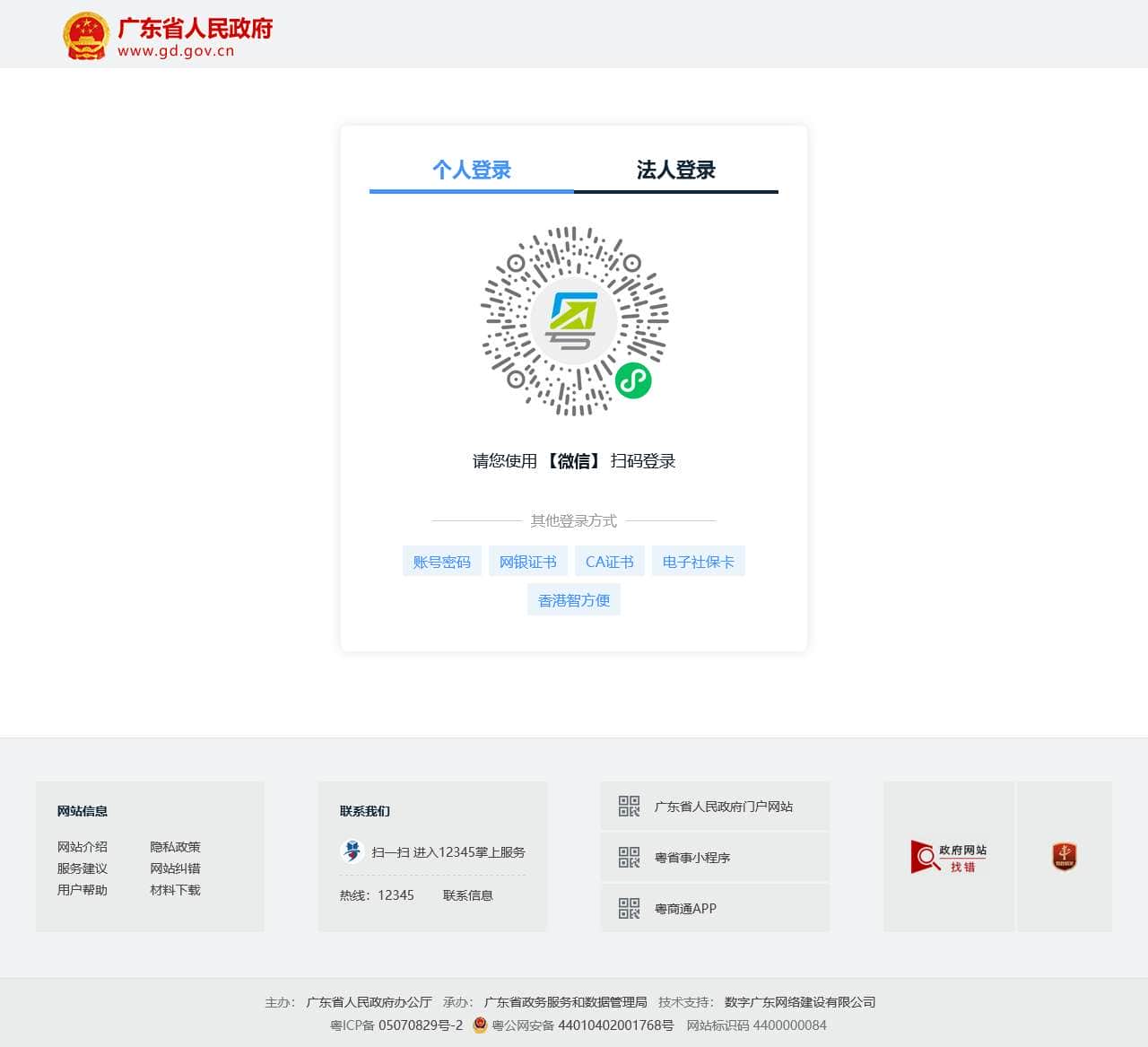Switch to the 法人登录 tab
Image resolution: width=1148 pixels, height=1047 pixels.
point(676,170)
